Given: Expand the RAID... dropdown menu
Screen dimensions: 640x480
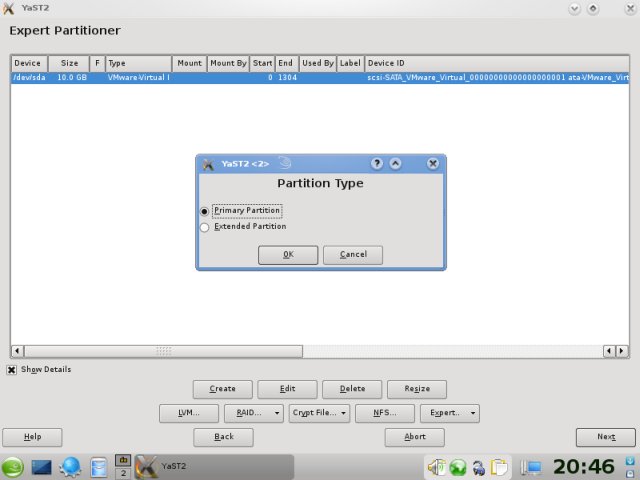Looking at the screenshot, I should 254,413.
